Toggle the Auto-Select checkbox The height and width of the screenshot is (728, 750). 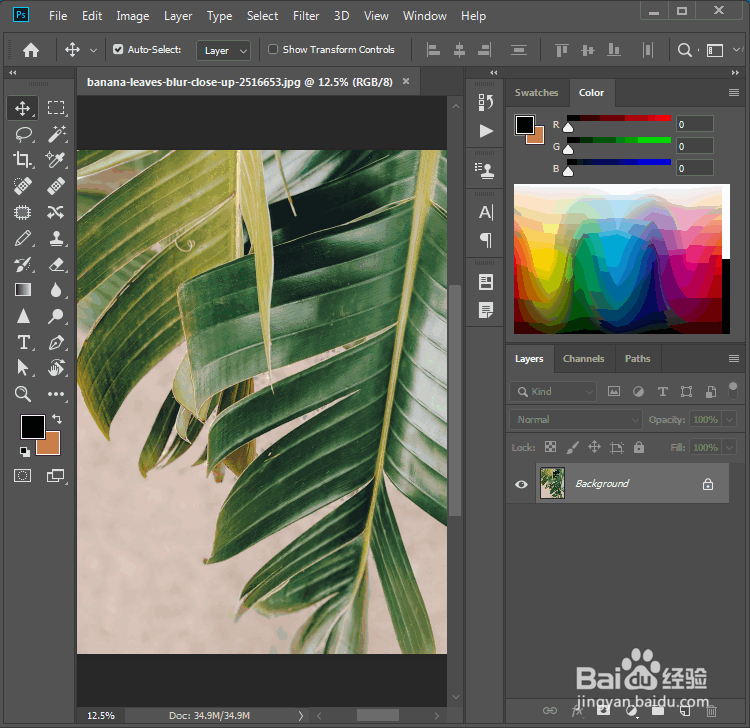pyautogui.click(x=118, y=49)
